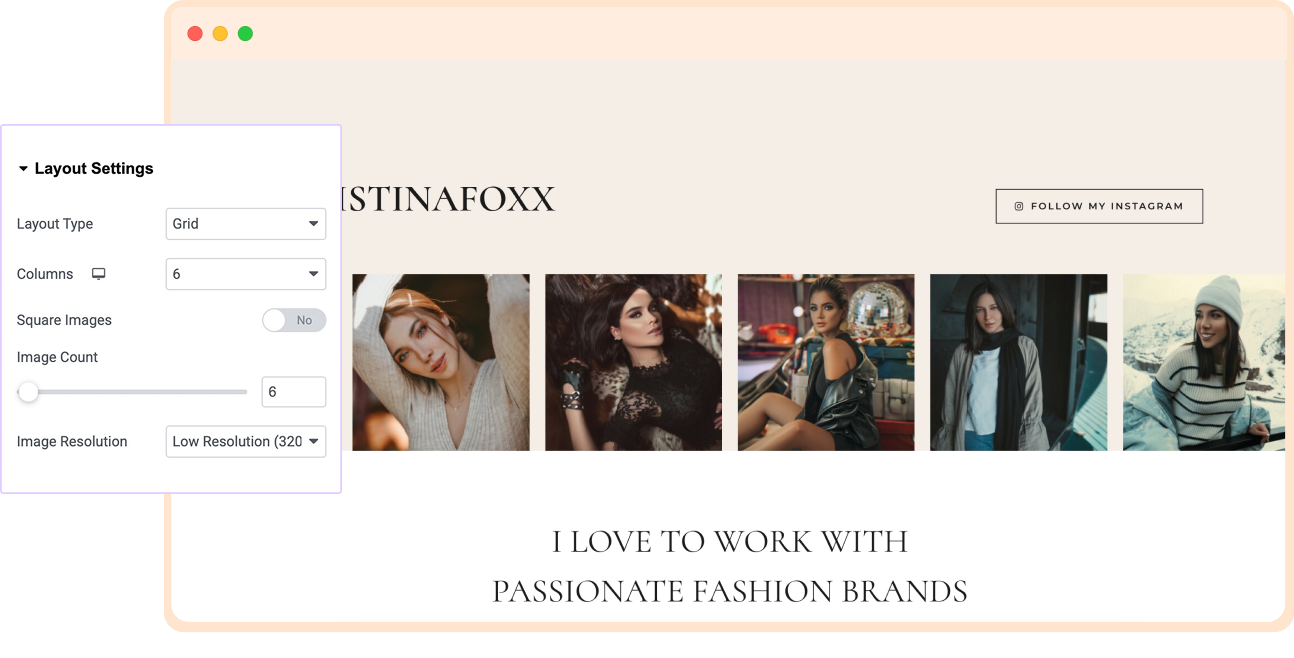Click the green maximize window dot
1294x658 pixels.
(x=245, y=34)
